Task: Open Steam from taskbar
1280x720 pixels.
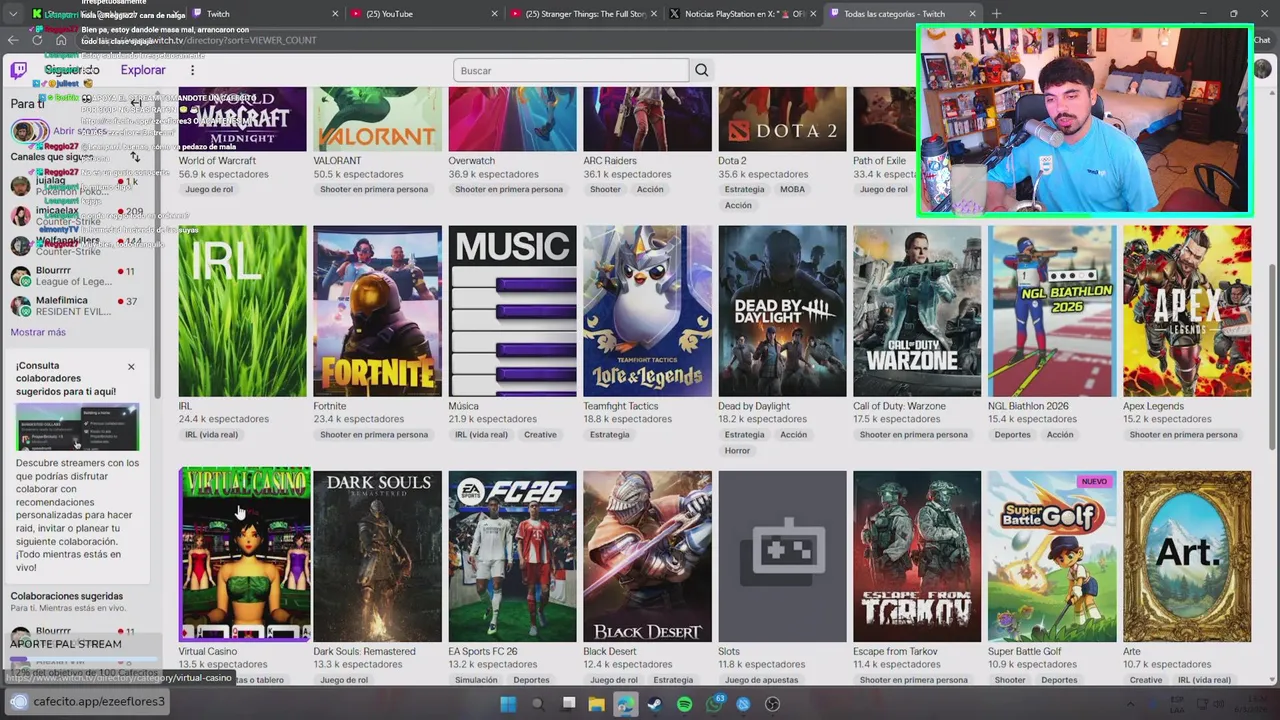Action: coord(654,704)
